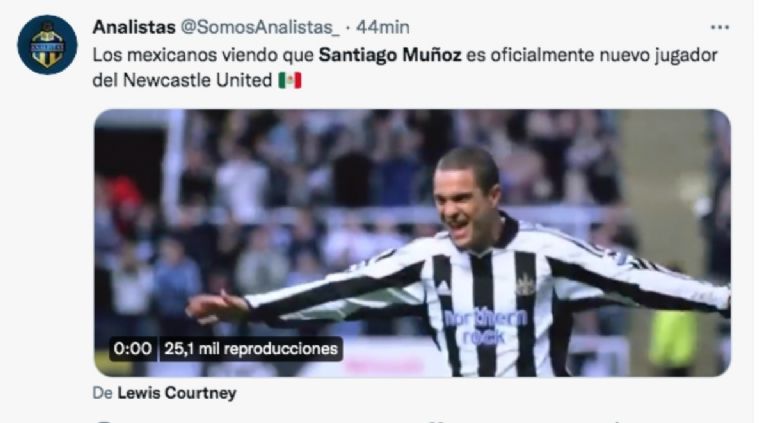Click the "De" label before Lewis Courtney

[102, 393]
